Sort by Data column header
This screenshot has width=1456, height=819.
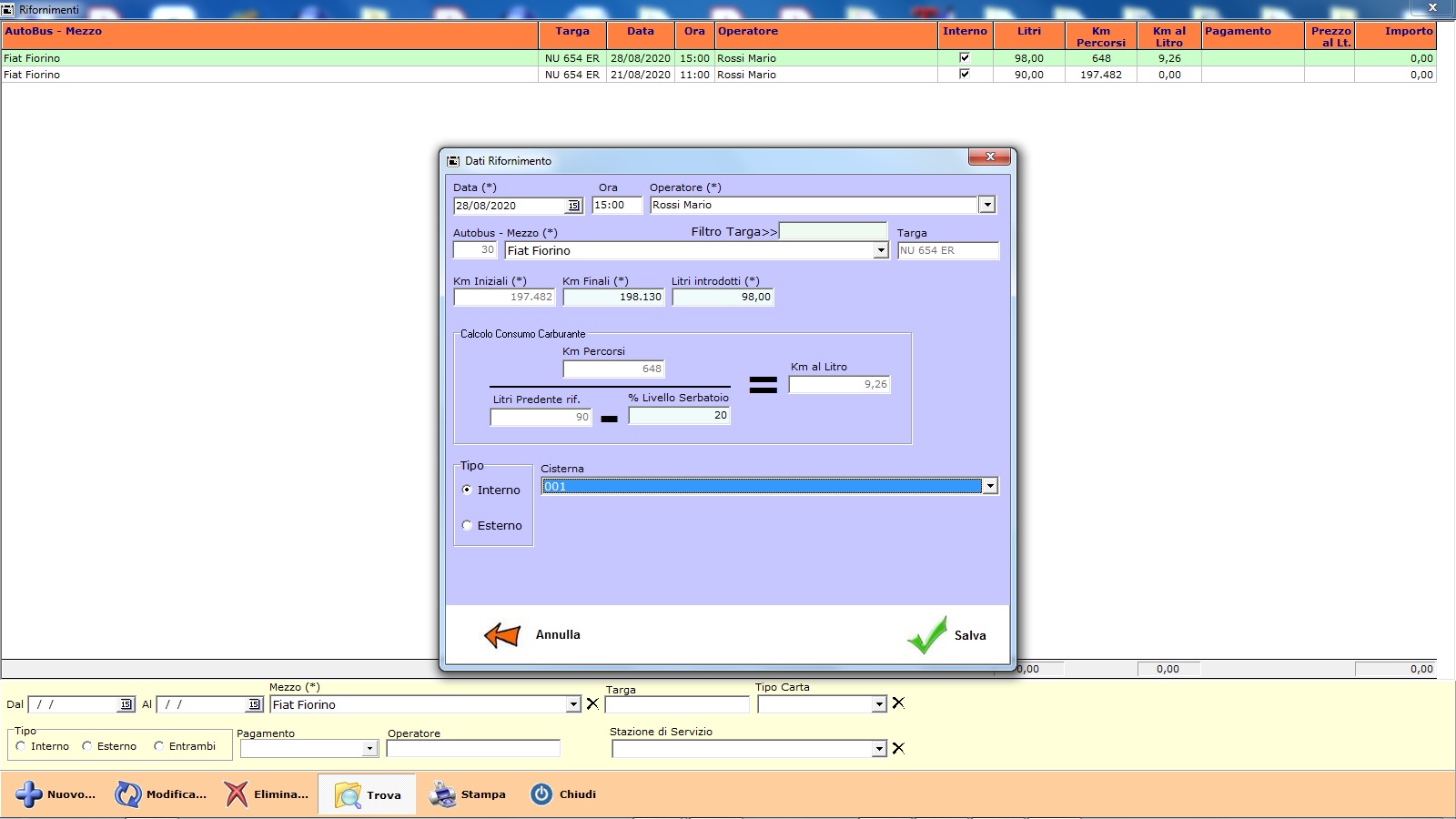click(x=641, y=35)
